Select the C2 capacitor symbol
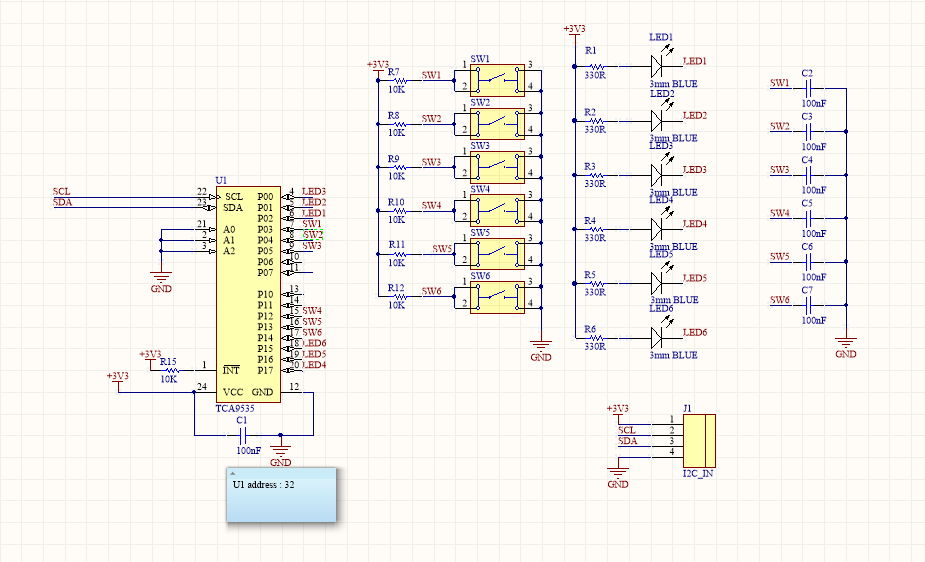Viewport: 925px width, 562px height. tap(807, 89)
